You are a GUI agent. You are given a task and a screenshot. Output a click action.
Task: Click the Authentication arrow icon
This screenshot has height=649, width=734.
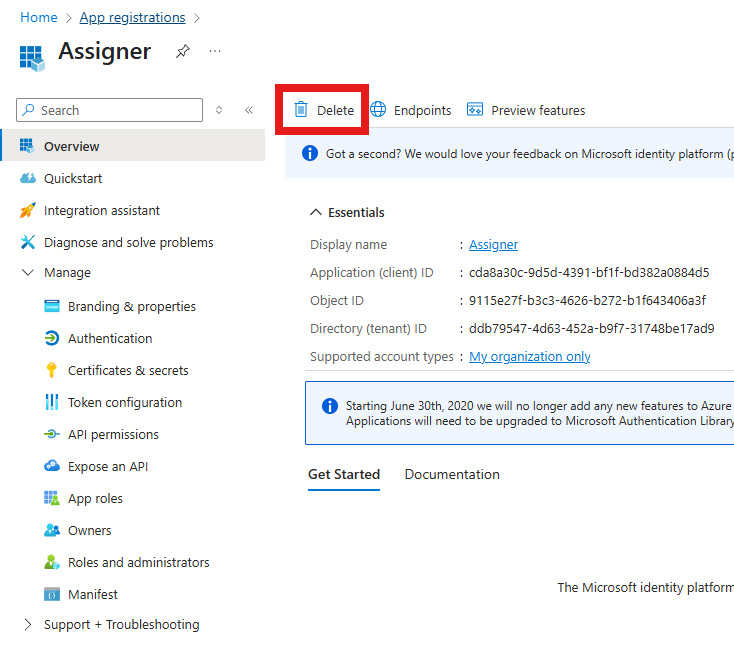click(51, 338)
